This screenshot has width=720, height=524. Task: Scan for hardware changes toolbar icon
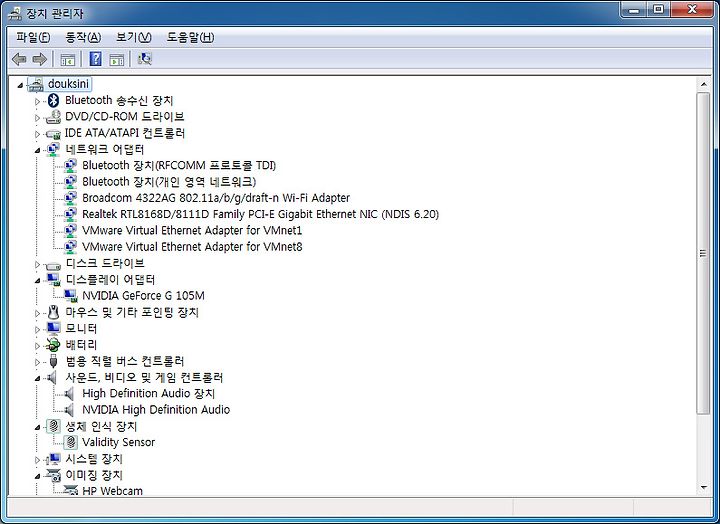click(145, 59)
